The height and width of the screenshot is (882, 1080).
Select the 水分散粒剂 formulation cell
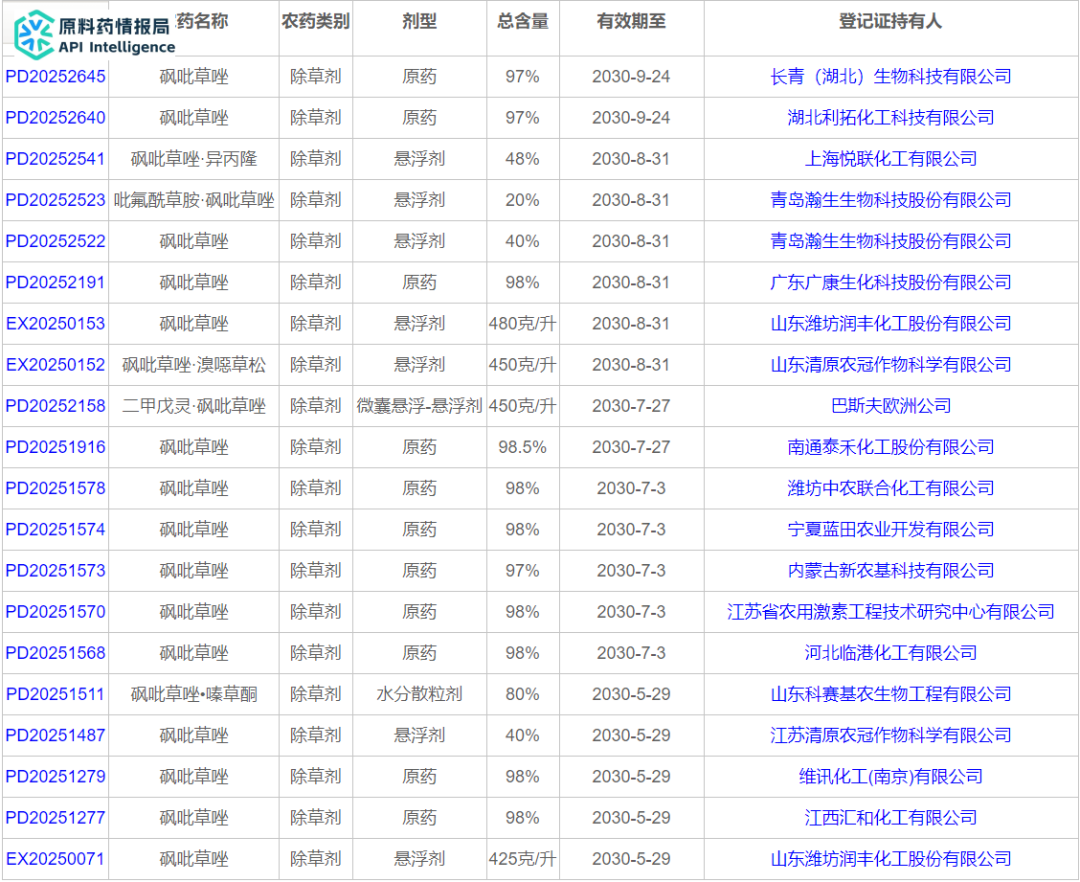[x=419, y=694]
